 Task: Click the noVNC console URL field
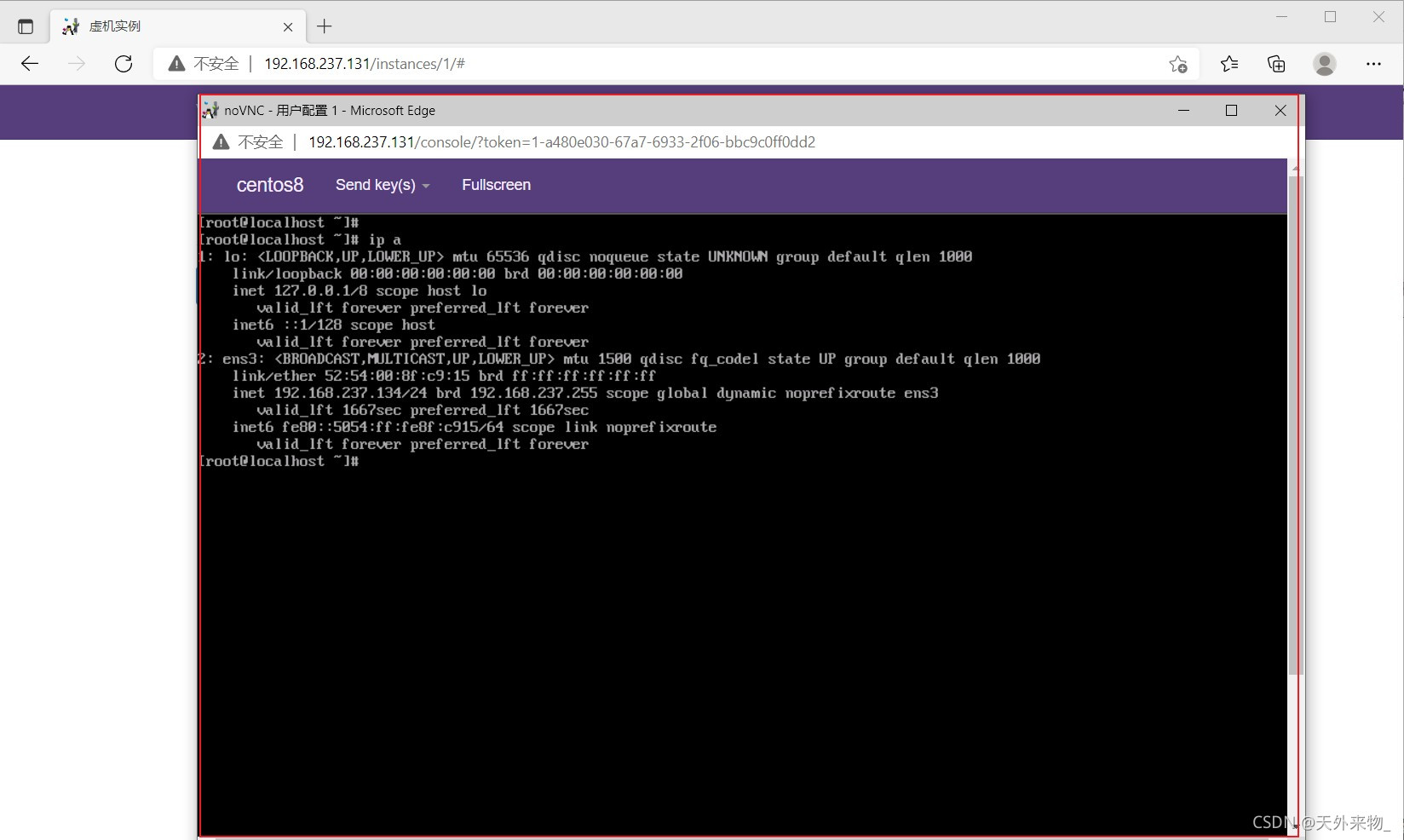[x=561, y=142]
